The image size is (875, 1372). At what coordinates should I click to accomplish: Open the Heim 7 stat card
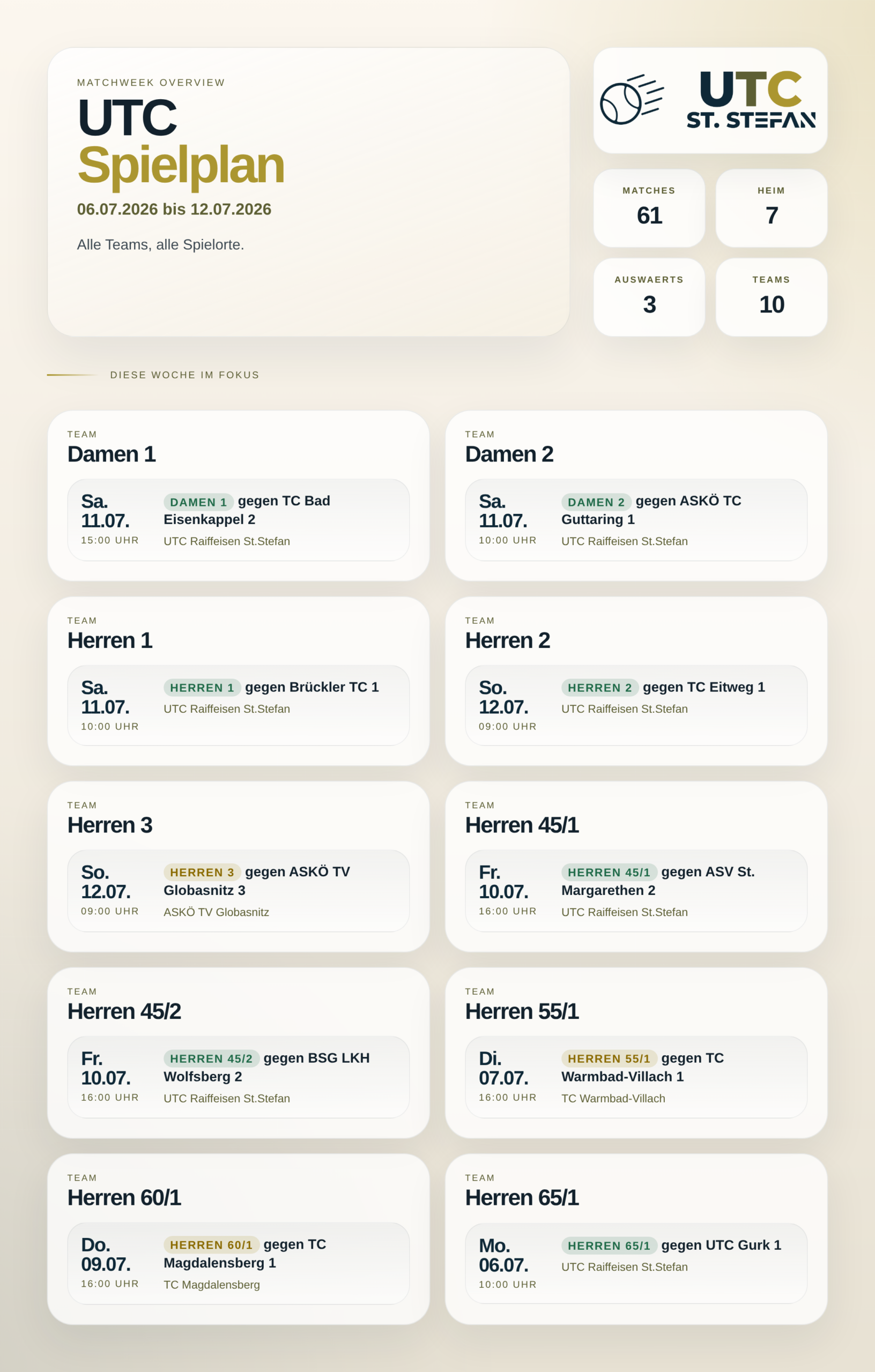pos(771,208)
